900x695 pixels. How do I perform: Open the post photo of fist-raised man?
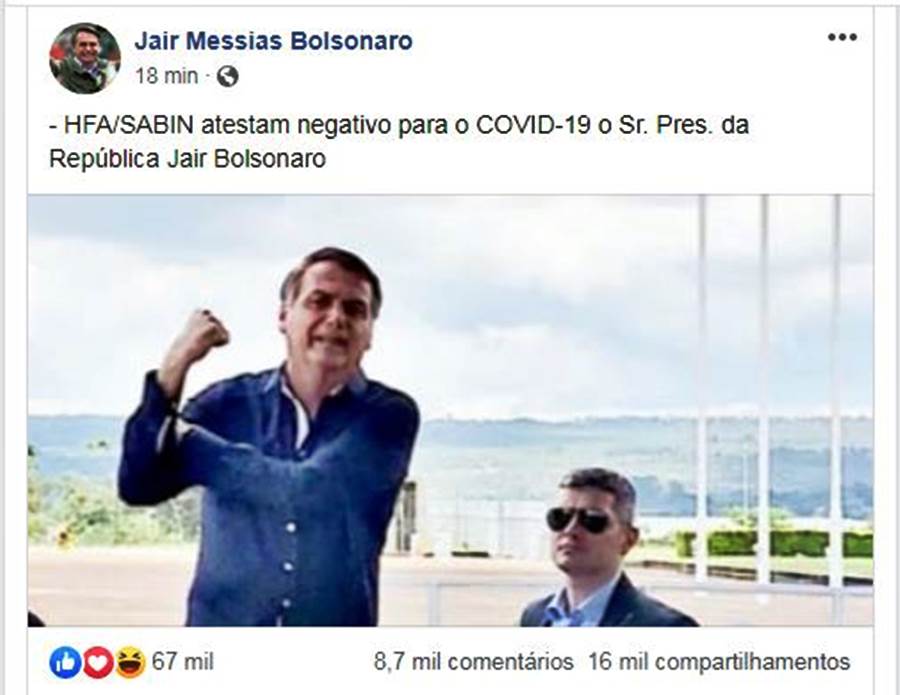(x=450, y=410)
